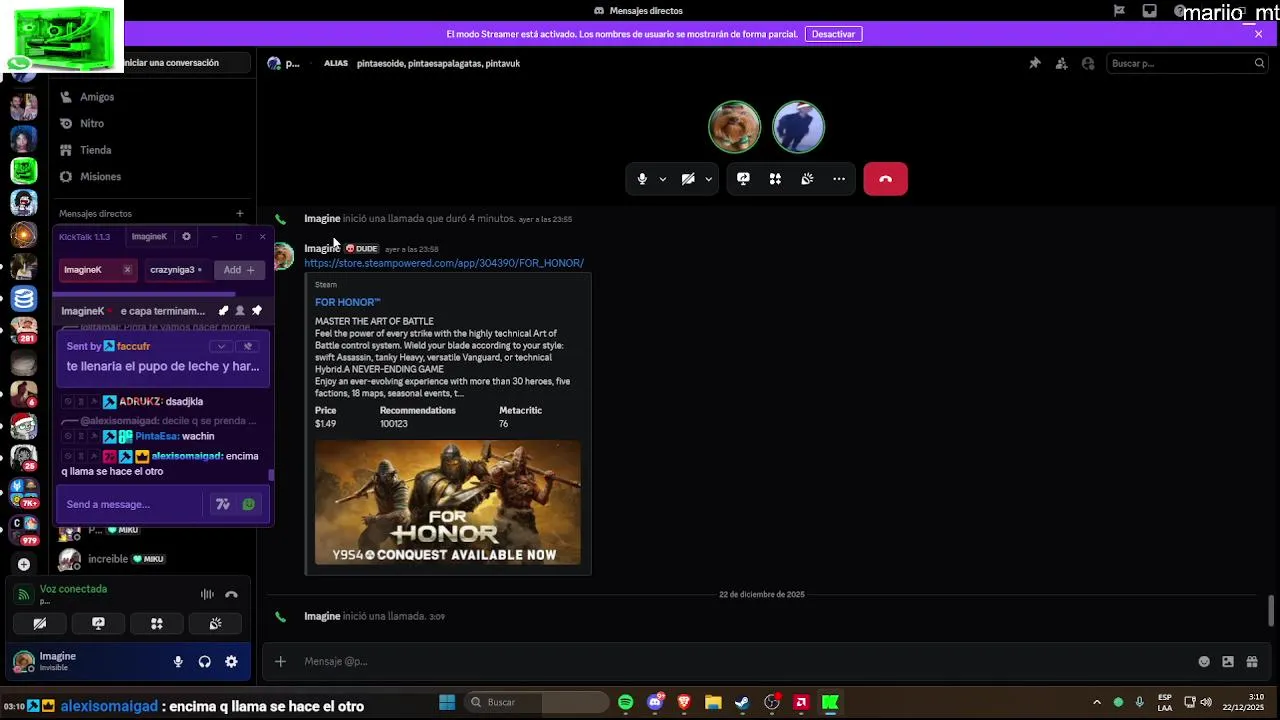The height and width of the screenshot is (720, 1280).
Task: Dismiss the streamer mode banner
Action: pyautogui.click(x=1259, y=34)
